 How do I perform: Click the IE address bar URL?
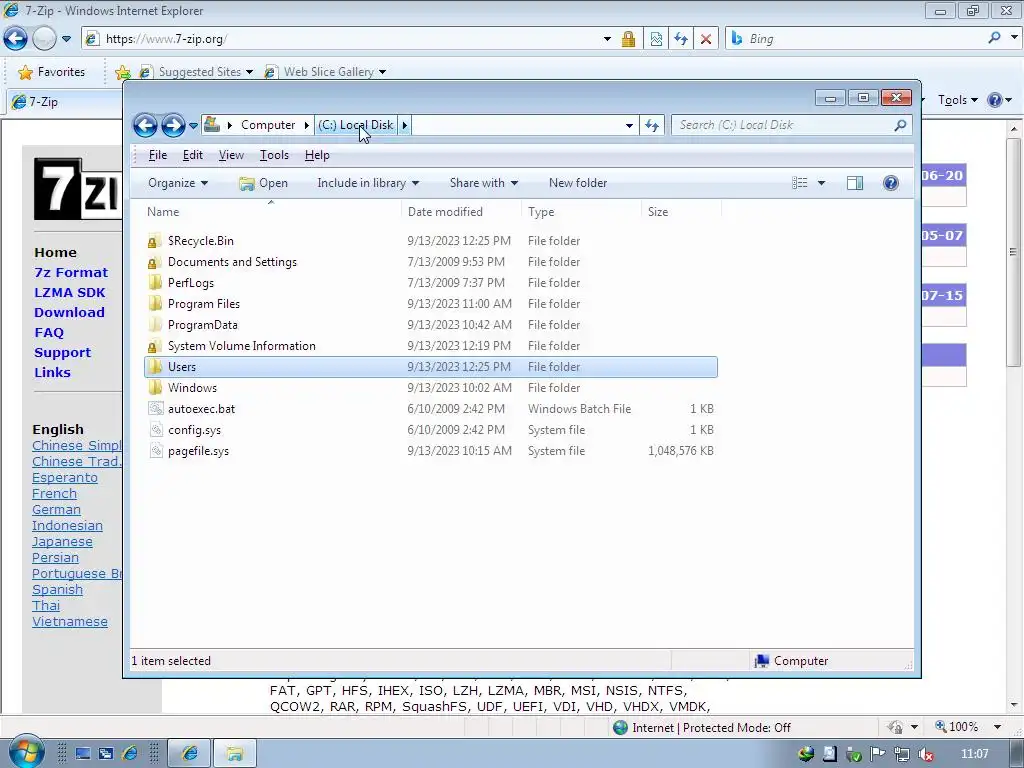coord(167,39)
